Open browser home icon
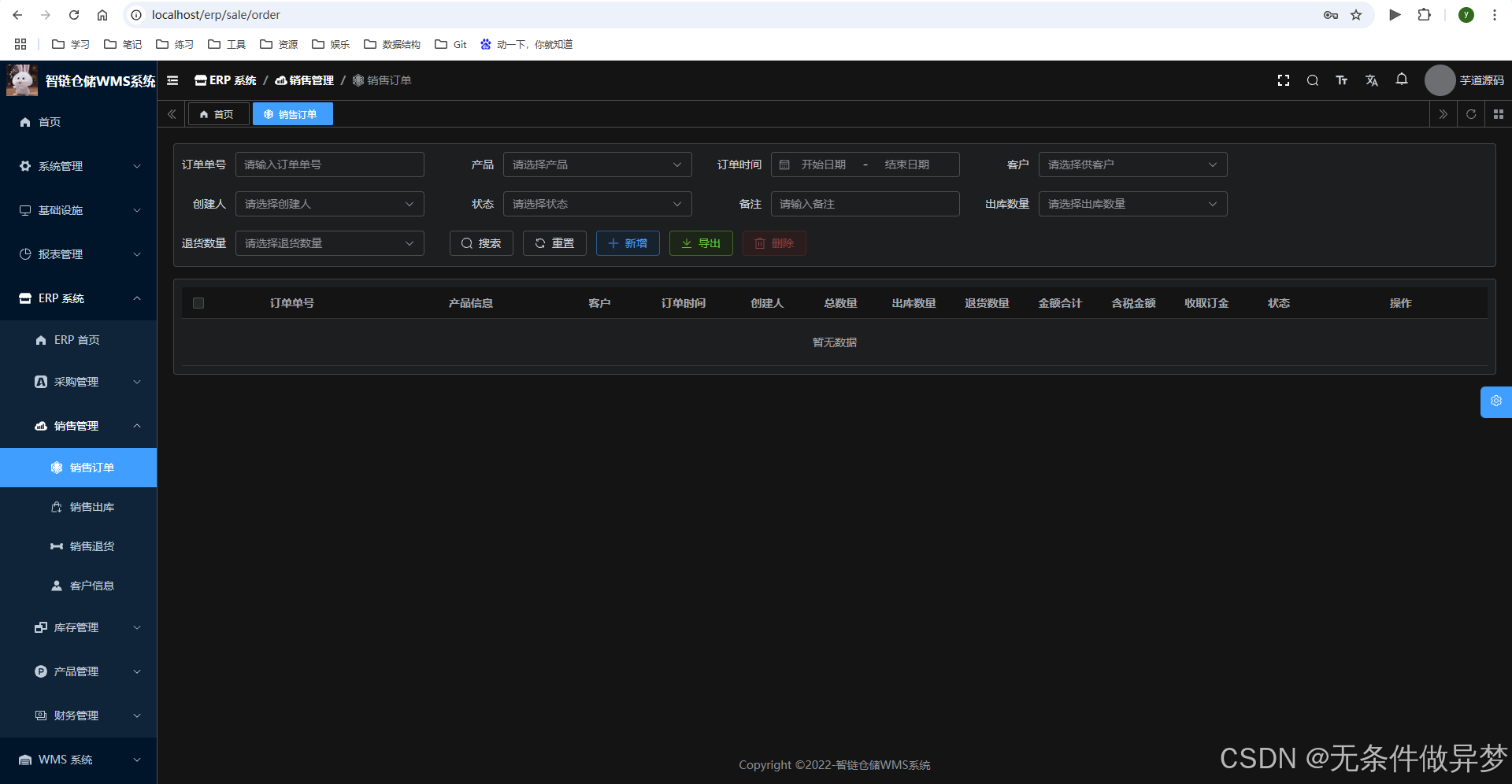This screenshot has height=784, width=1512. pyautogui.click(x=102, y=15)
